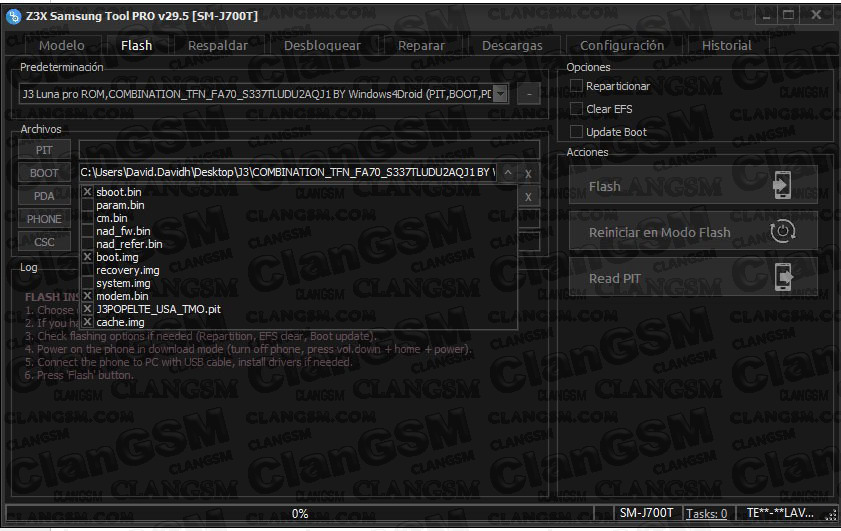Start flashing with the Flash button
841x531 pixels.
tap(693, 186)
